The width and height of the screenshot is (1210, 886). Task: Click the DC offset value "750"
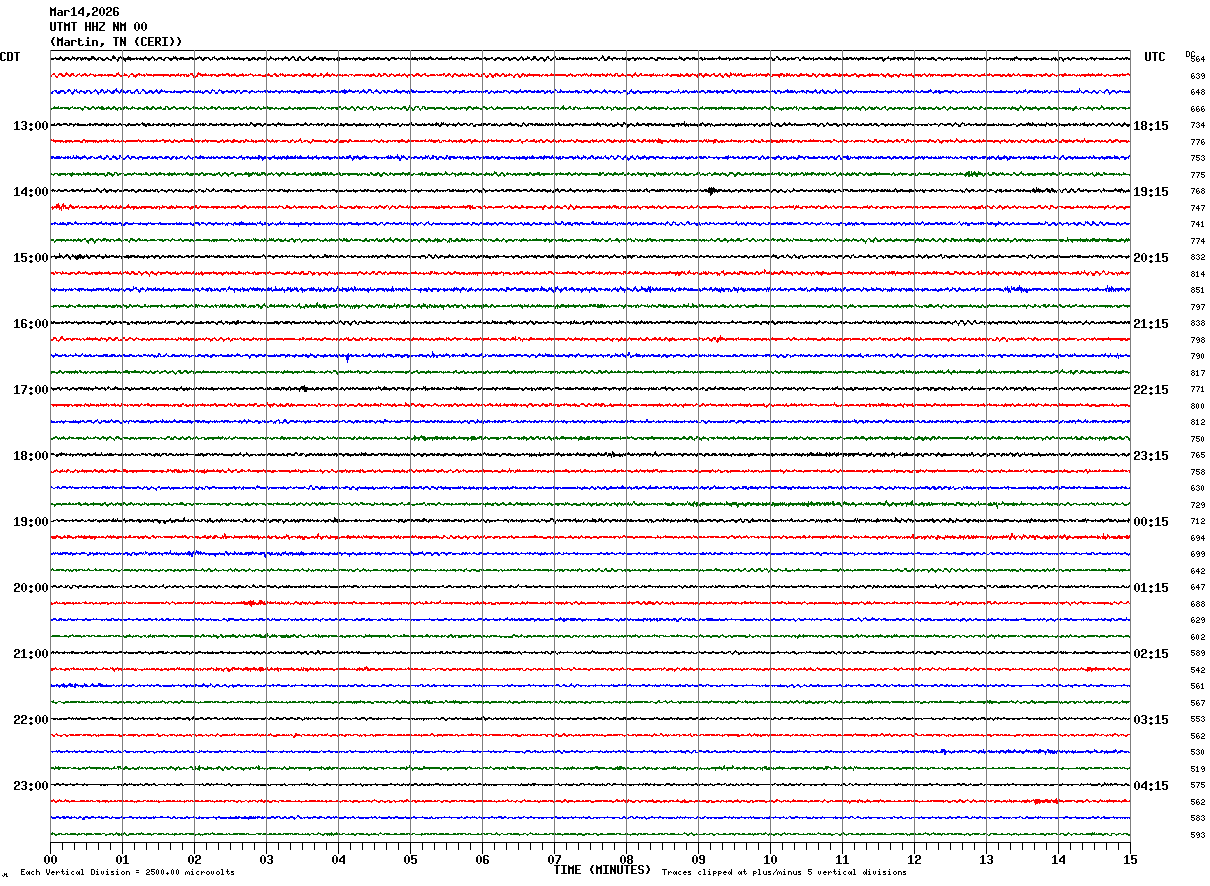click(x=1197, y=439)
